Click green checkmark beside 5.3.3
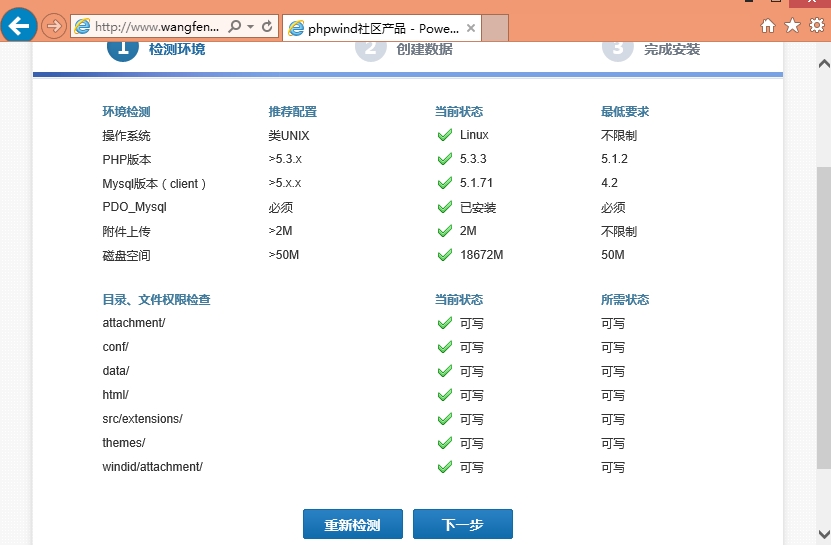This screenshot has width=831, height=545. (445, 159)
